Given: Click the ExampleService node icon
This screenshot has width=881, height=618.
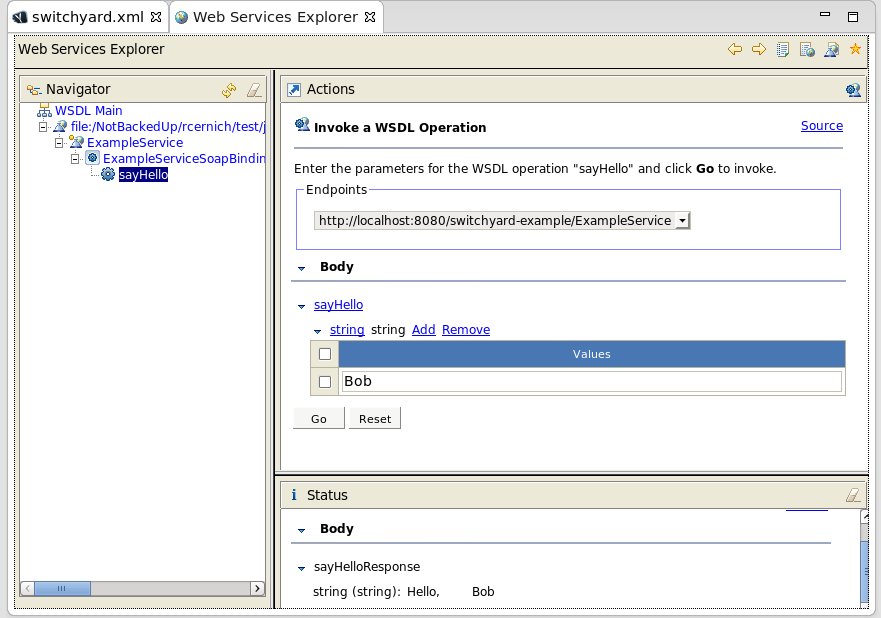Looking at the screenshot, I should (x=76, y=142).
